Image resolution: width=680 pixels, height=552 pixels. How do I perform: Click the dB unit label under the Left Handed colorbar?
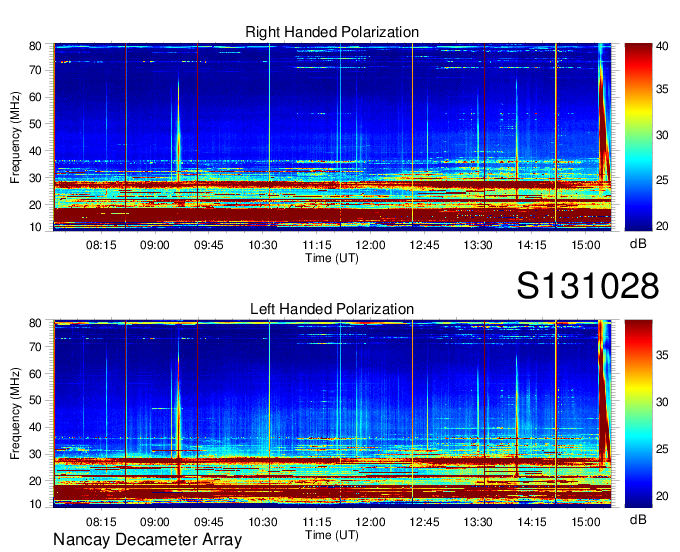(638, 519)
